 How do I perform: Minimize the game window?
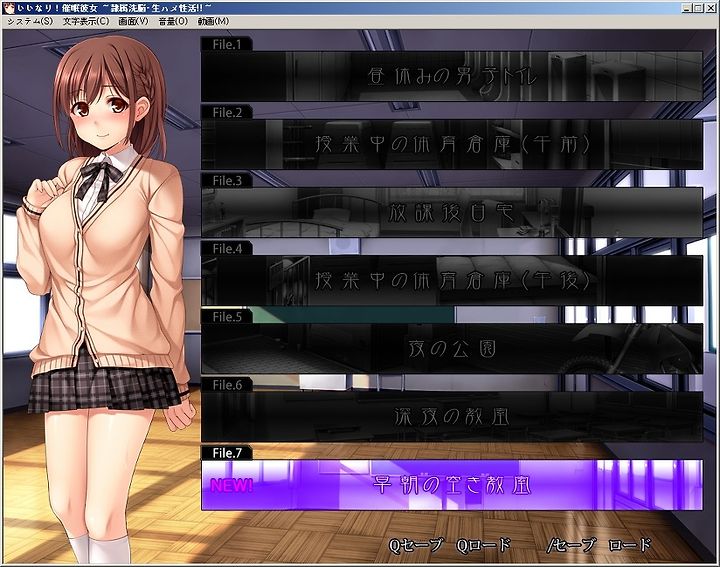pyautogui.click(x=686, y=8)
